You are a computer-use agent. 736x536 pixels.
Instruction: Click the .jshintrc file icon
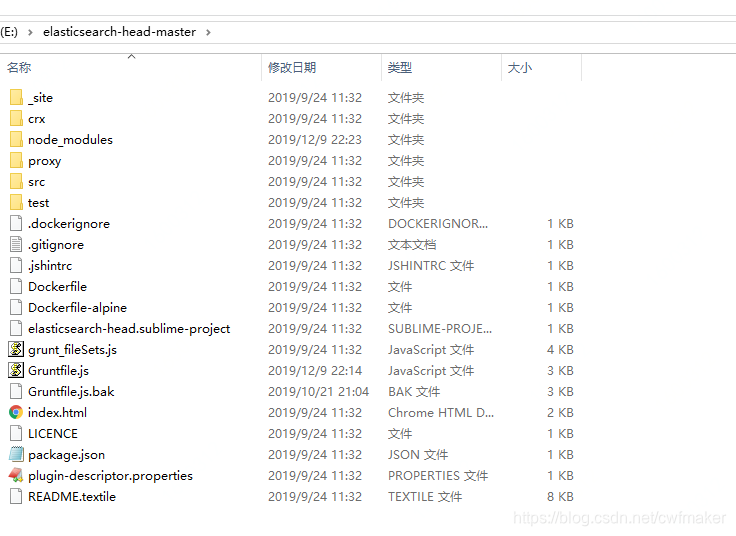tap(16, 266)
